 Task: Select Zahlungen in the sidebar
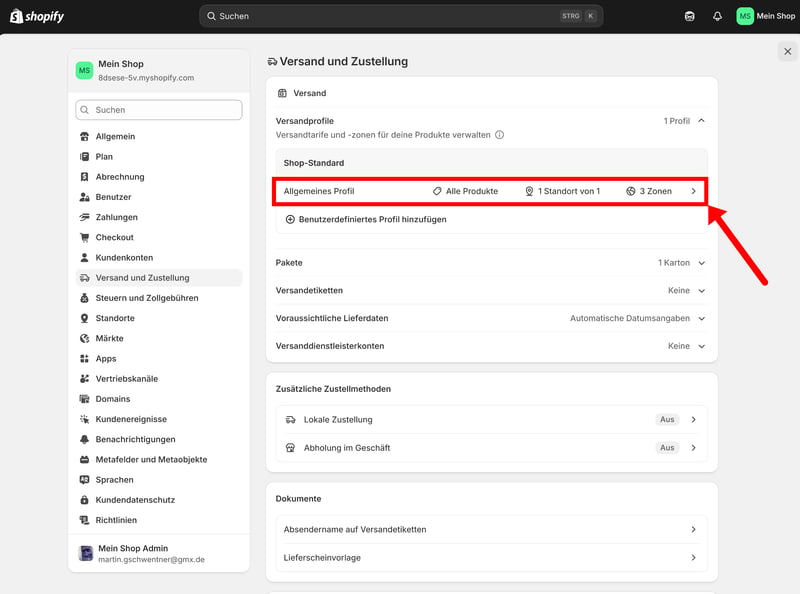[x=116, y=217]
